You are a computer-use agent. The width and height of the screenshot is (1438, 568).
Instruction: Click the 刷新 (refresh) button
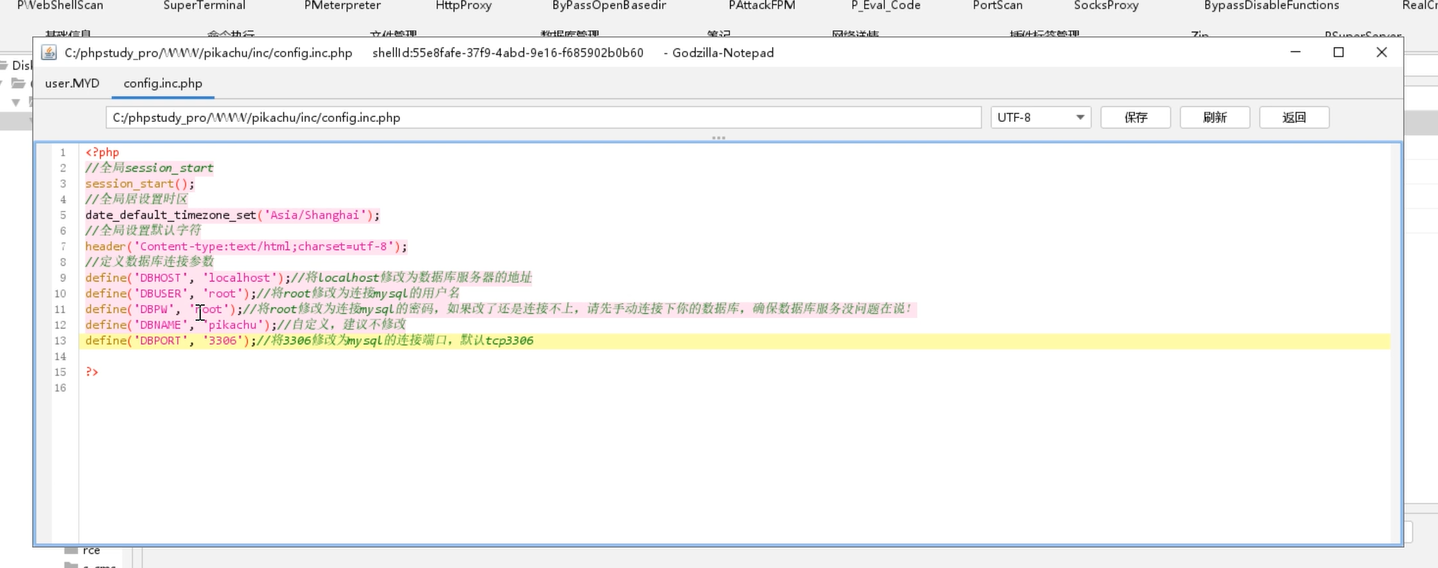(x=1214, y=117)
